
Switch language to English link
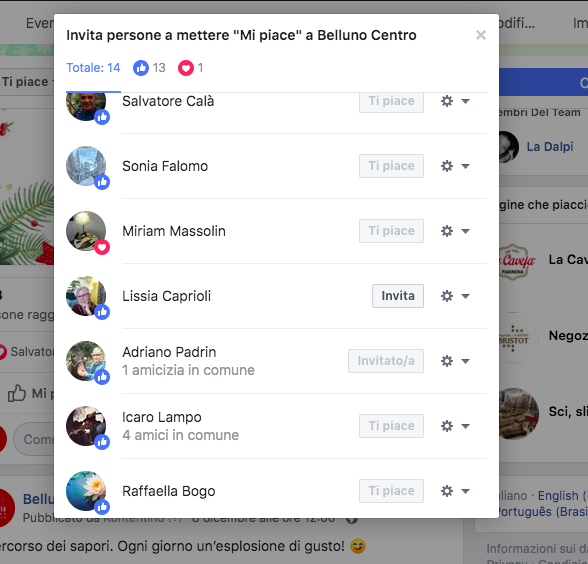coord(558,496)
